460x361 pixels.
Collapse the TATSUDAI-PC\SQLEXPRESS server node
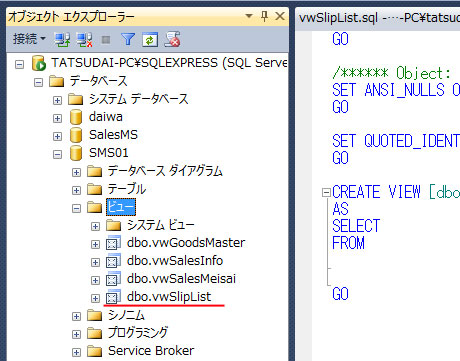tap(20, 64)
